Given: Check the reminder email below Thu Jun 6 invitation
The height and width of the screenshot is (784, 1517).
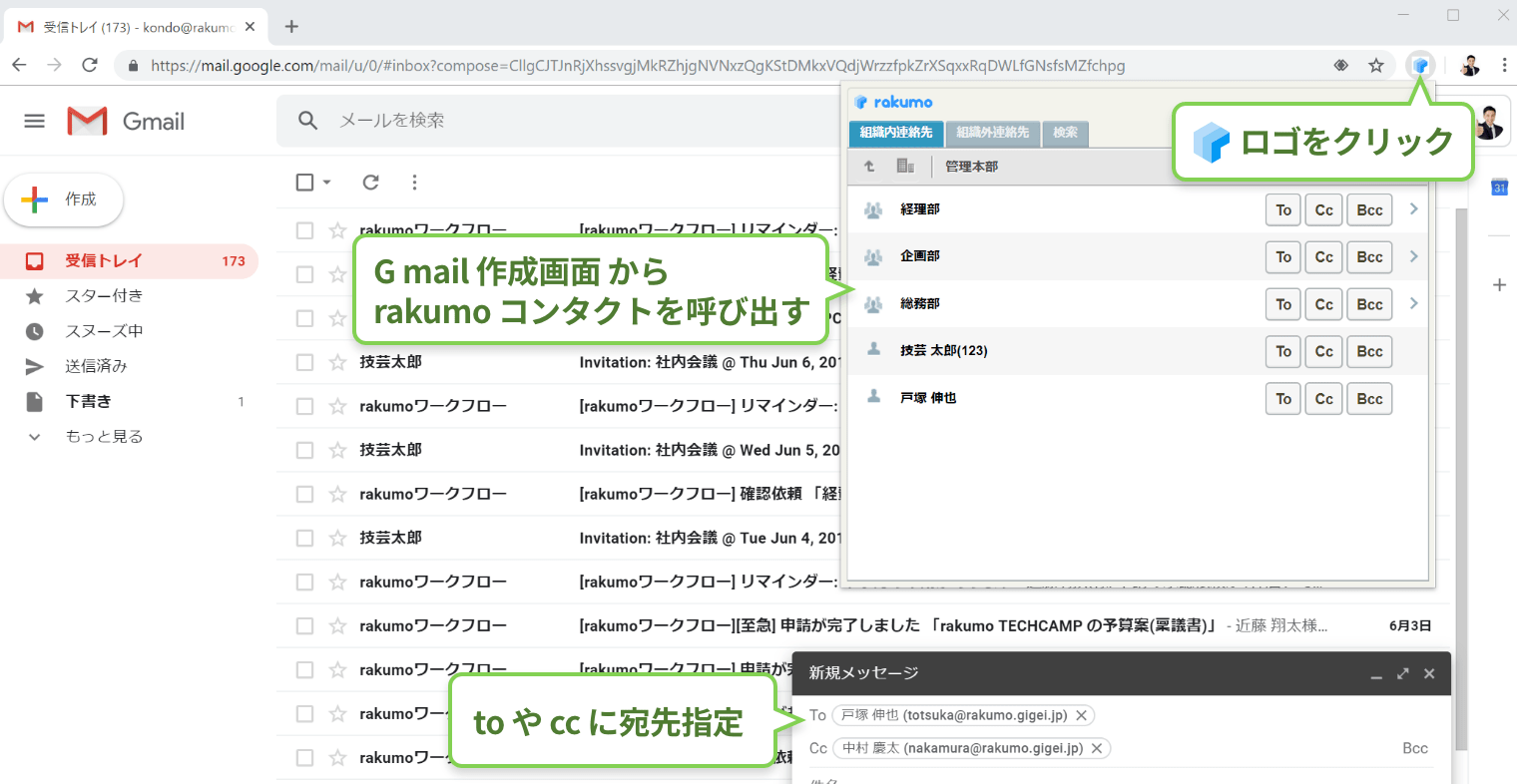Looking at the screenshot, I should [304, 406].
